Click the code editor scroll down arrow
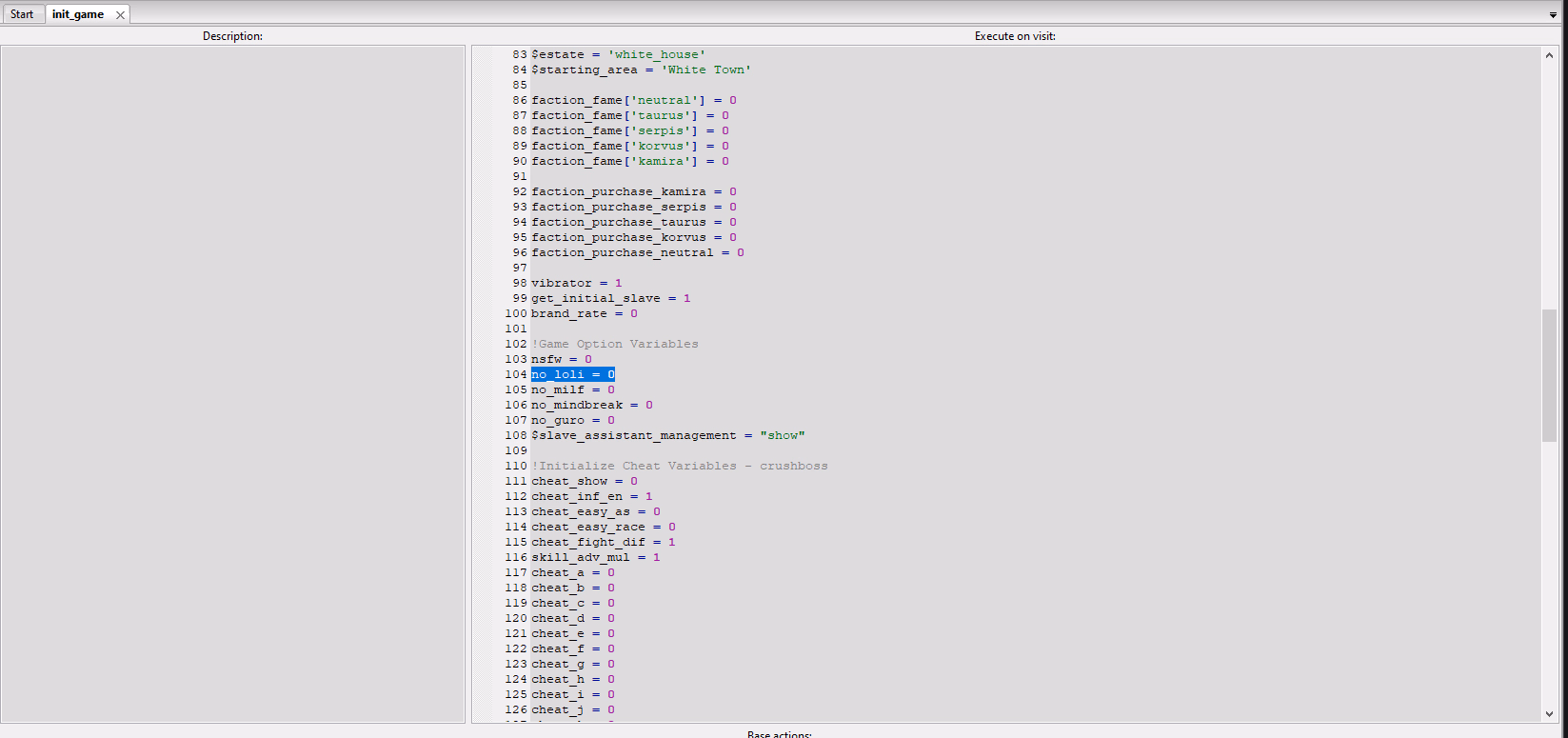Viewport: 1568px width, 738px height. click(x=1549, y=713)
